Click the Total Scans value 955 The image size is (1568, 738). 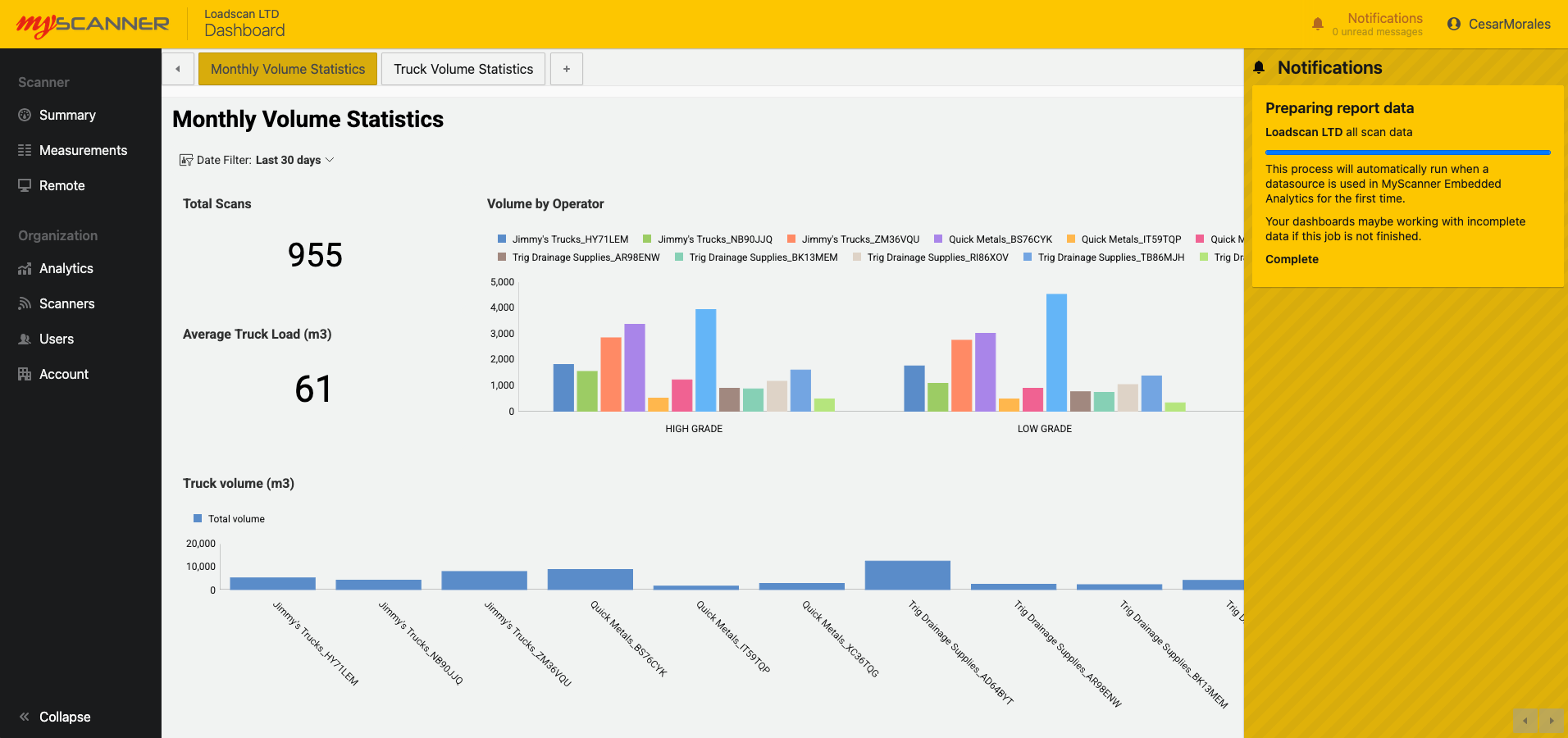click(315, 255)
